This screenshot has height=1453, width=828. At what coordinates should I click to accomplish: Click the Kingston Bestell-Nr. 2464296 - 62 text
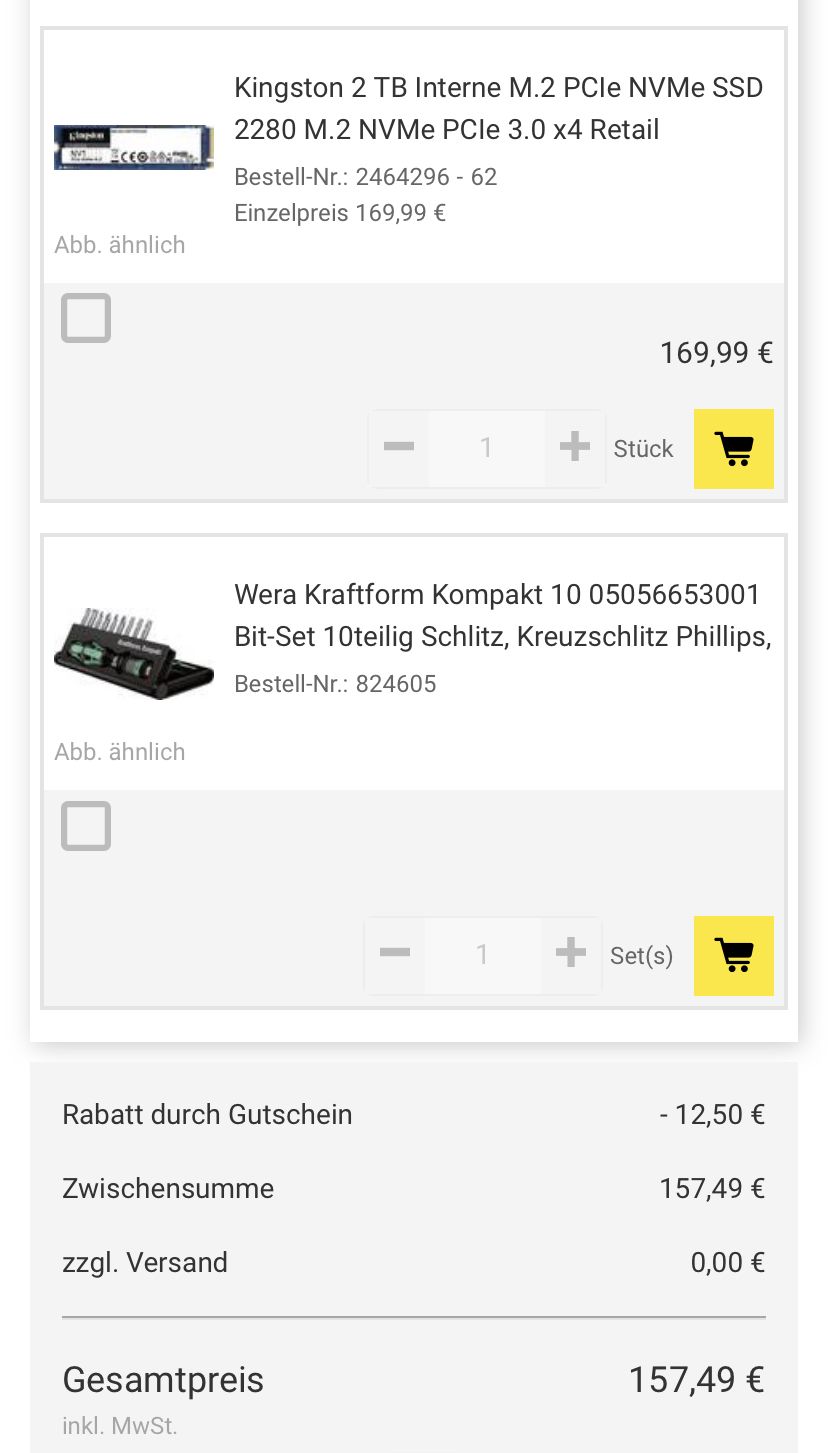pyautogui.click(x=365, y=177)
